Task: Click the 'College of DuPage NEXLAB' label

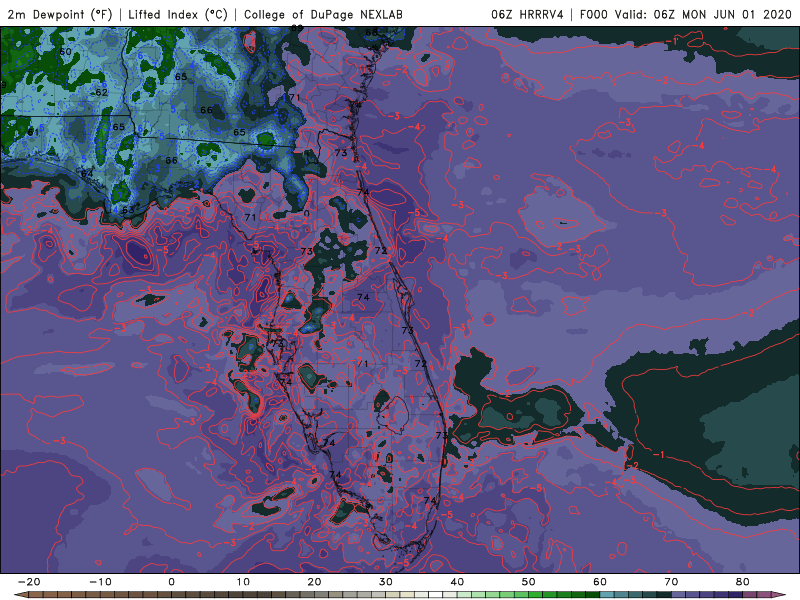Action: [x=323, y=14]
